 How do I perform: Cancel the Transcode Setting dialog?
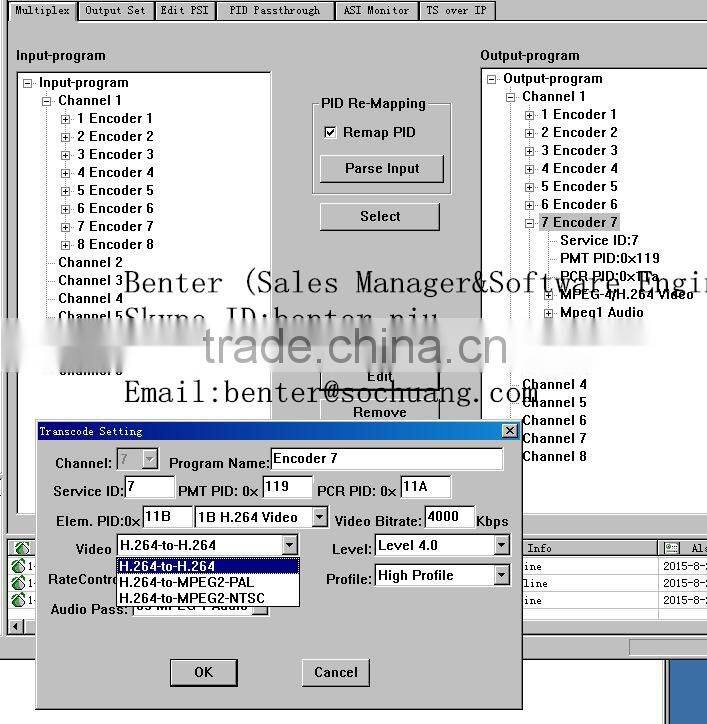click(336, 672)
